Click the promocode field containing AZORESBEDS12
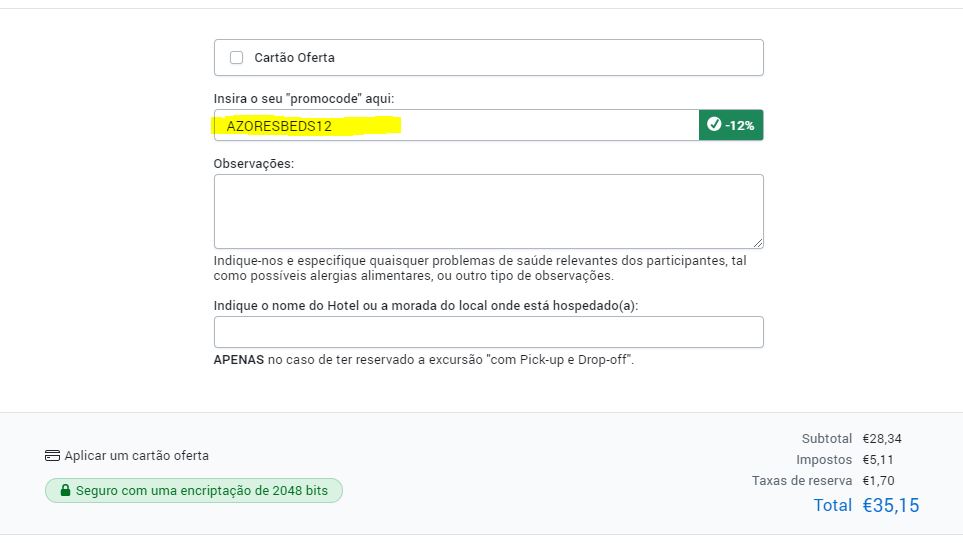The image size is (963, 543). point(456,125)
